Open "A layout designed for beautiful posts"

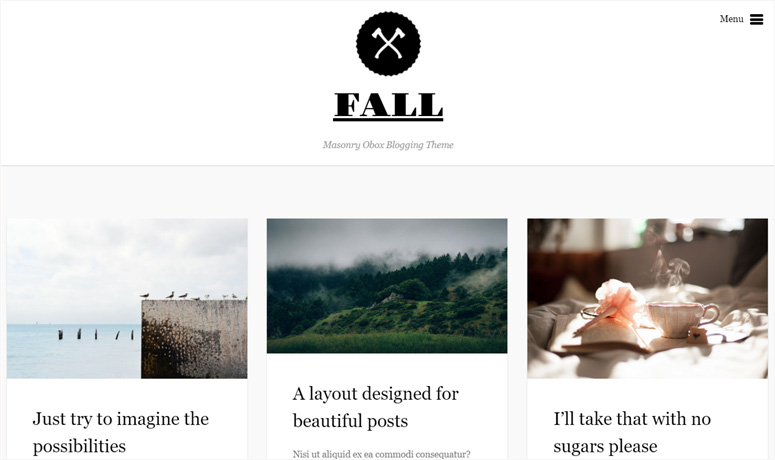[x=376, y=407]
